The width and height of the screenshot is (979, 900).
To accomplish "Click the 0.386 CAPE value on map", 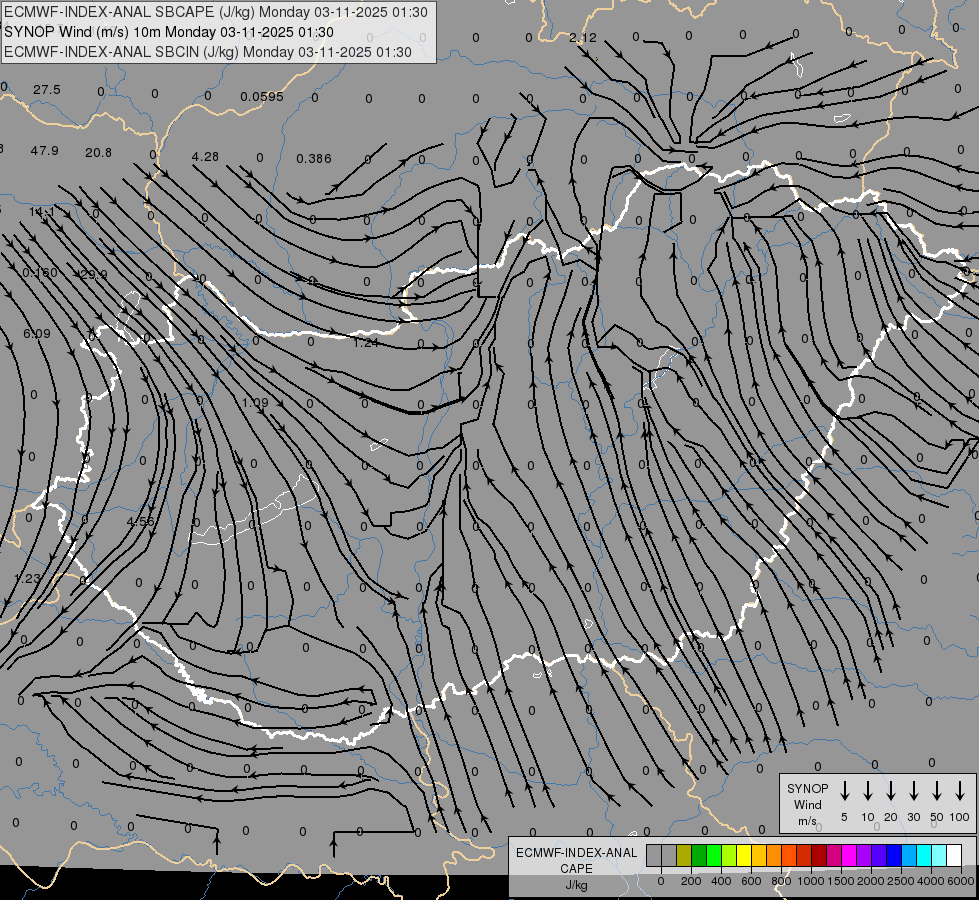I will [314, 159].
